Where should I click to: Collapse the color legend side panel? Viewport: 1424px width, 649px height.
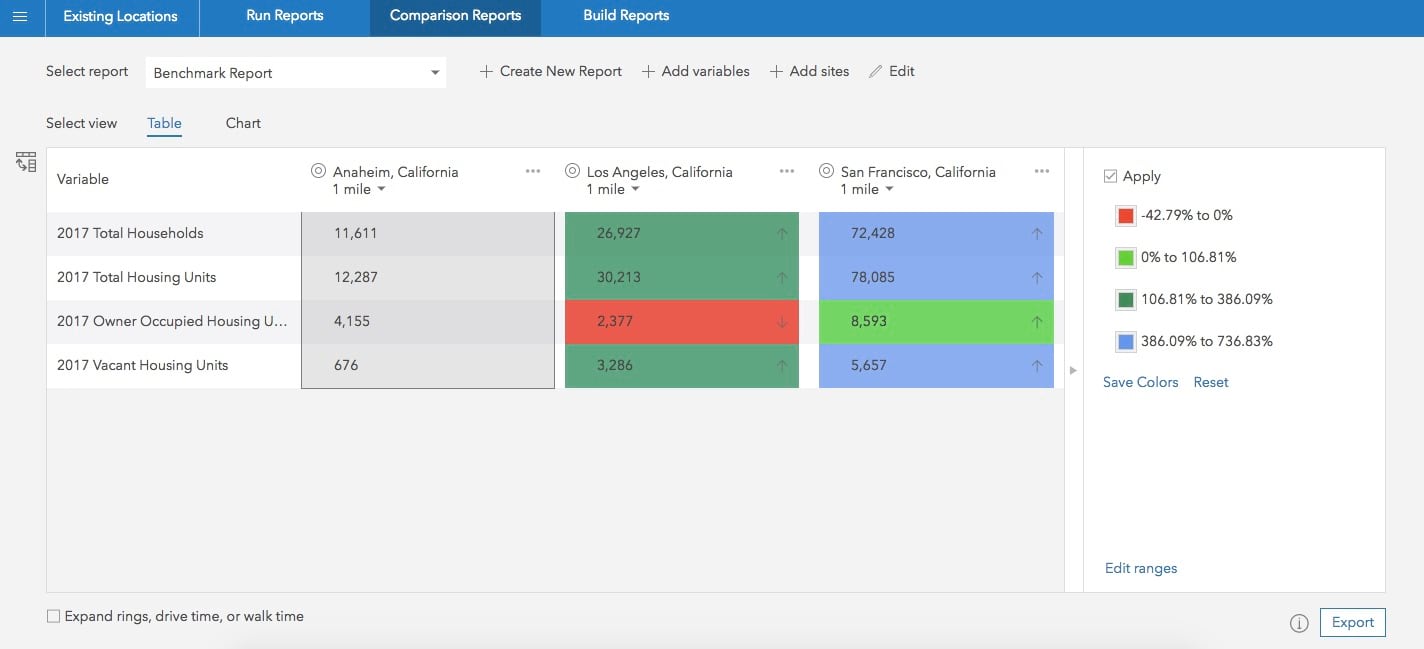(1073, 370)
